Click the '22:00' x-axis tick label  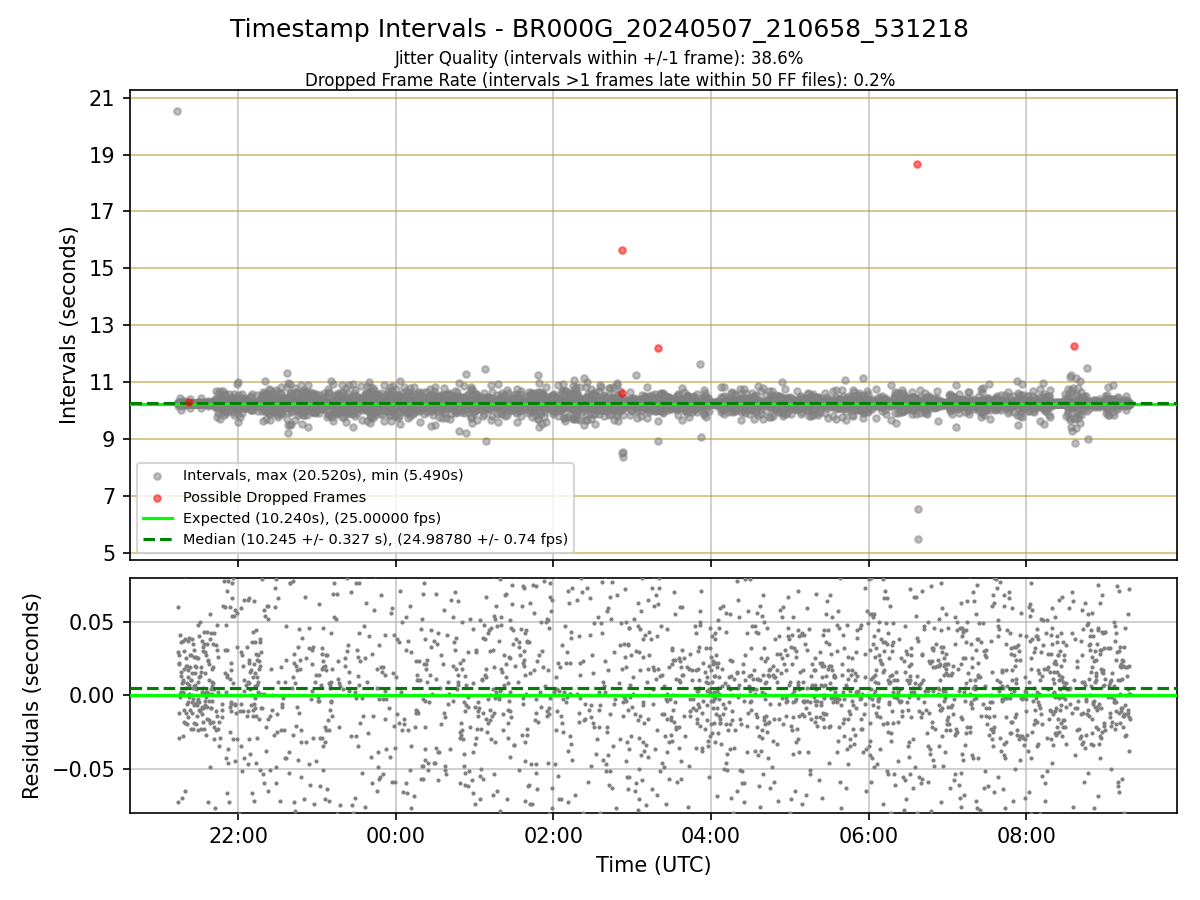pos(238,835)
